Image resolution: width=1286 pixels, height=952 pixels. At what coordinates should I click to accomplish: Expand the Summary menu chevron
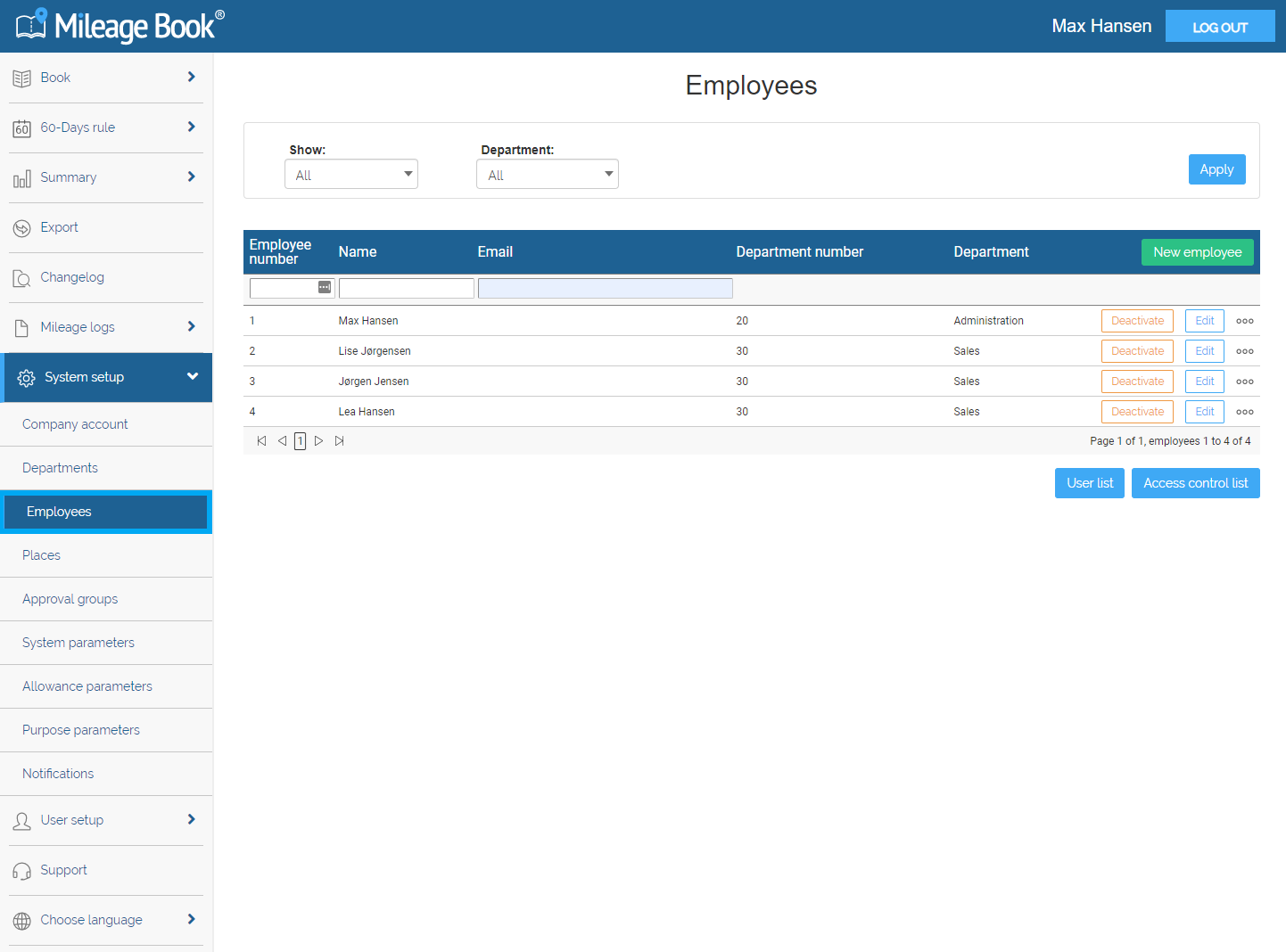191,177
